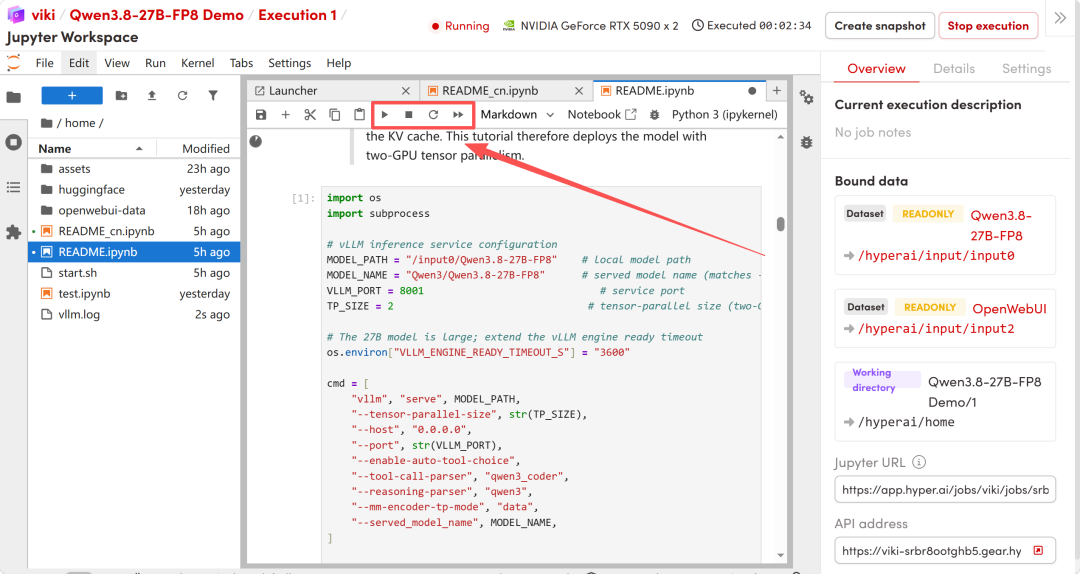Viewport: 1080px width, 574px height.
Task: Interrupt the kernel with the stop icon
Action: [x=408, y=114]
